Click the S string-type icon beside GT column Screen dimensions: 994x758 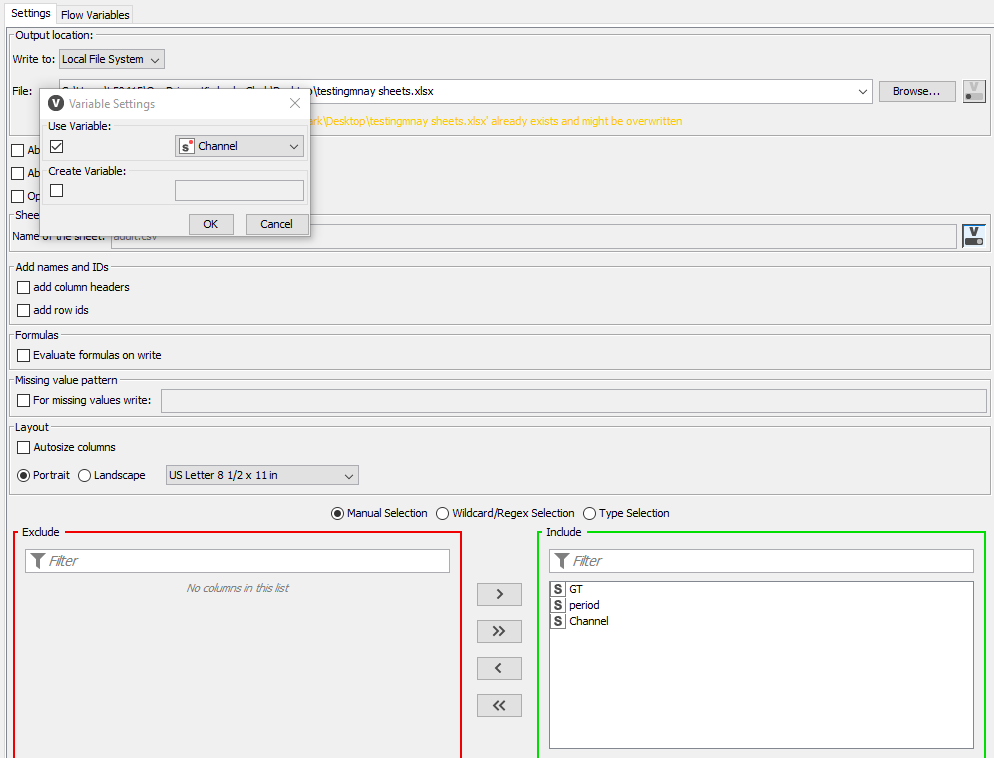(557, 589)
